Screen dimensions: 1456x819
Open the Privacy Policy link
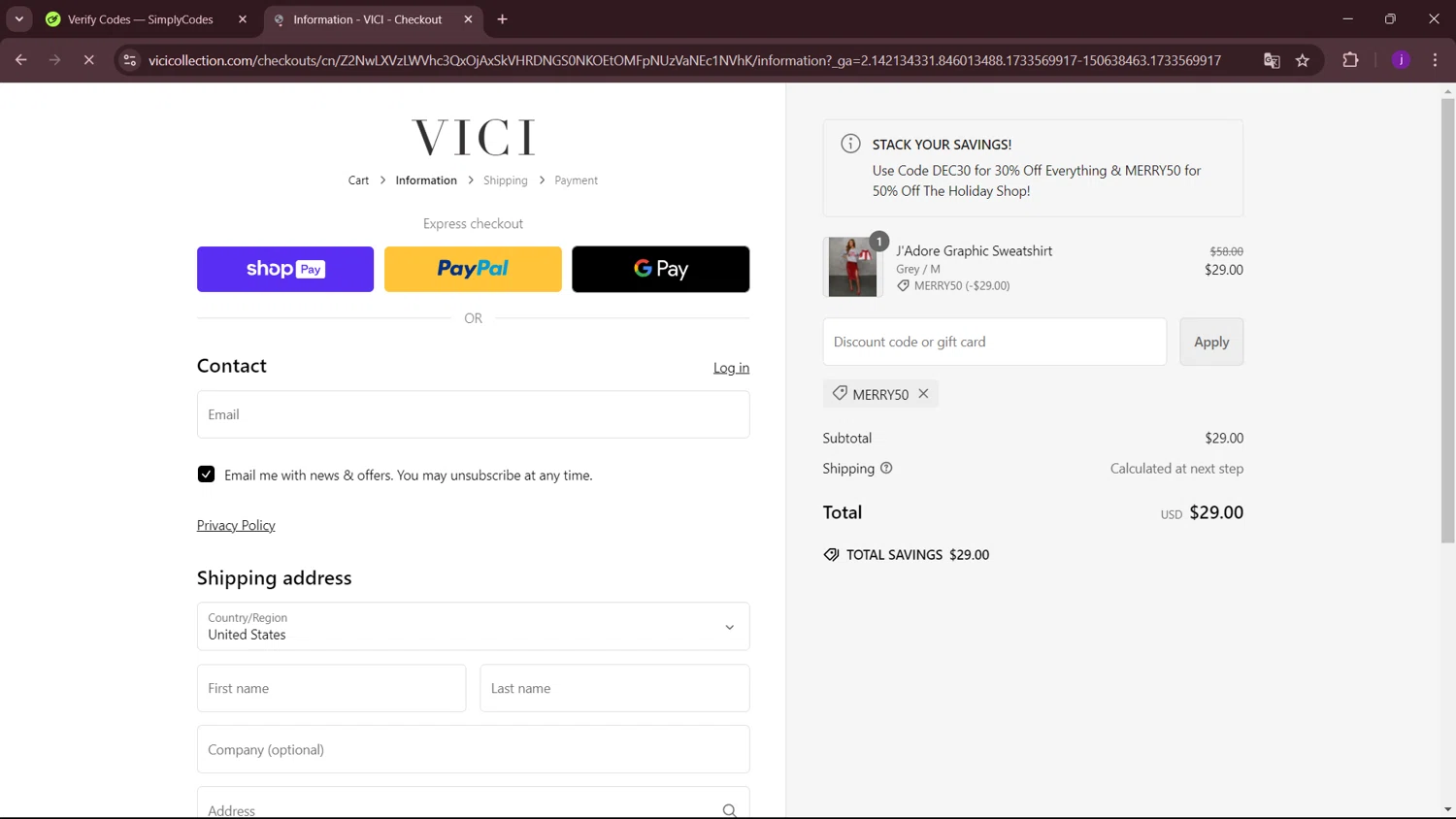(x=236, y=525)
